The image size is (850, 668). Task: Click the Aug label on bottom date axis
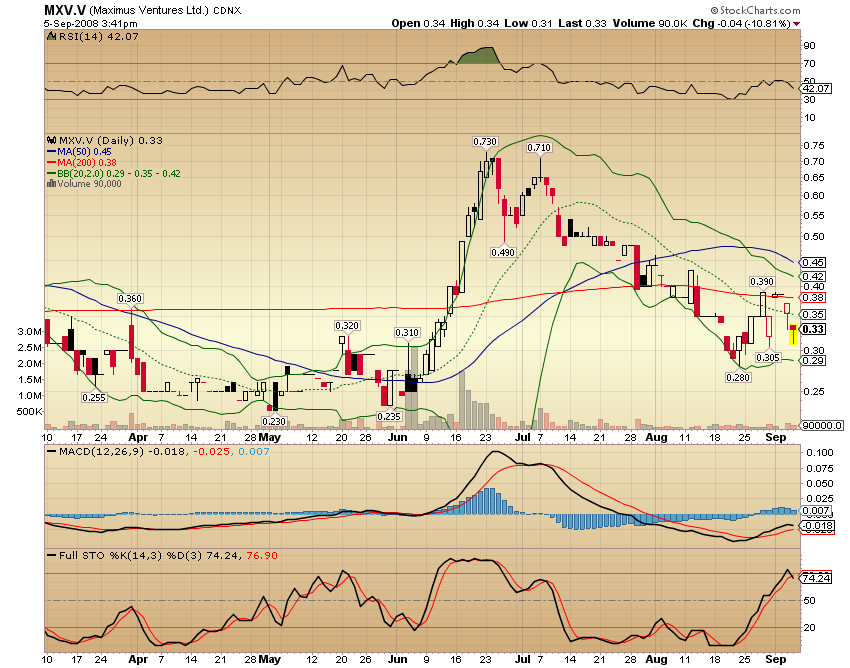point(656,659)
